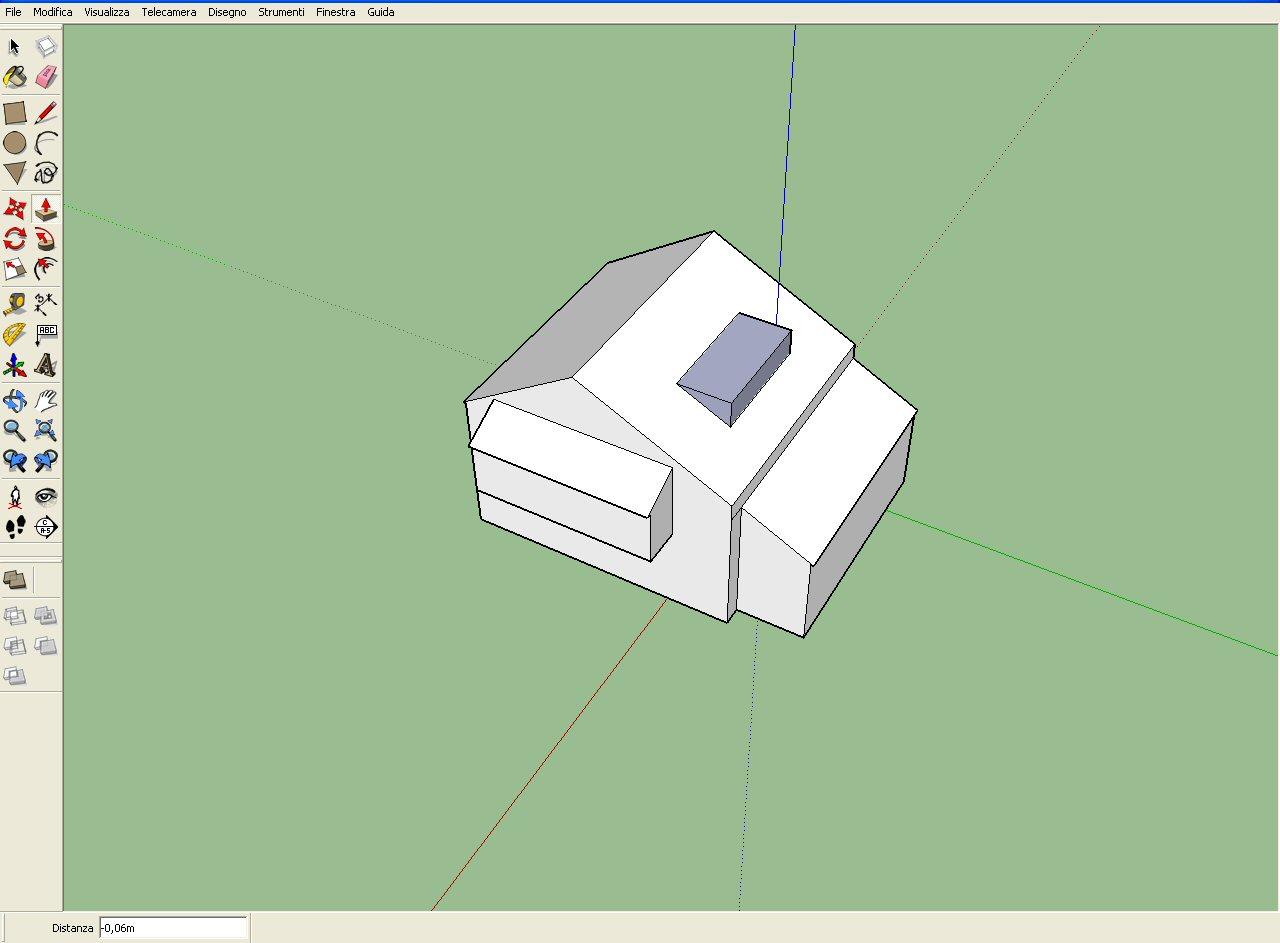Image resolution: width=1280 pixels, height=943 pixels.
Task: Pick the pink Eraser tool
Action: (46, 77)
